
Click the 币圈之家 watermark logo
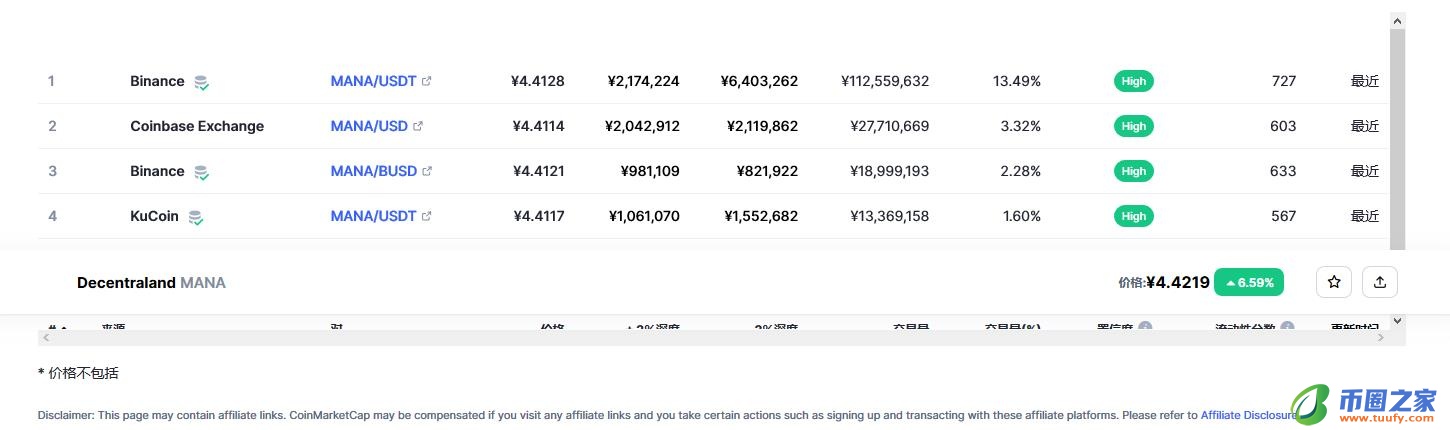click(x=1363, y=404)
